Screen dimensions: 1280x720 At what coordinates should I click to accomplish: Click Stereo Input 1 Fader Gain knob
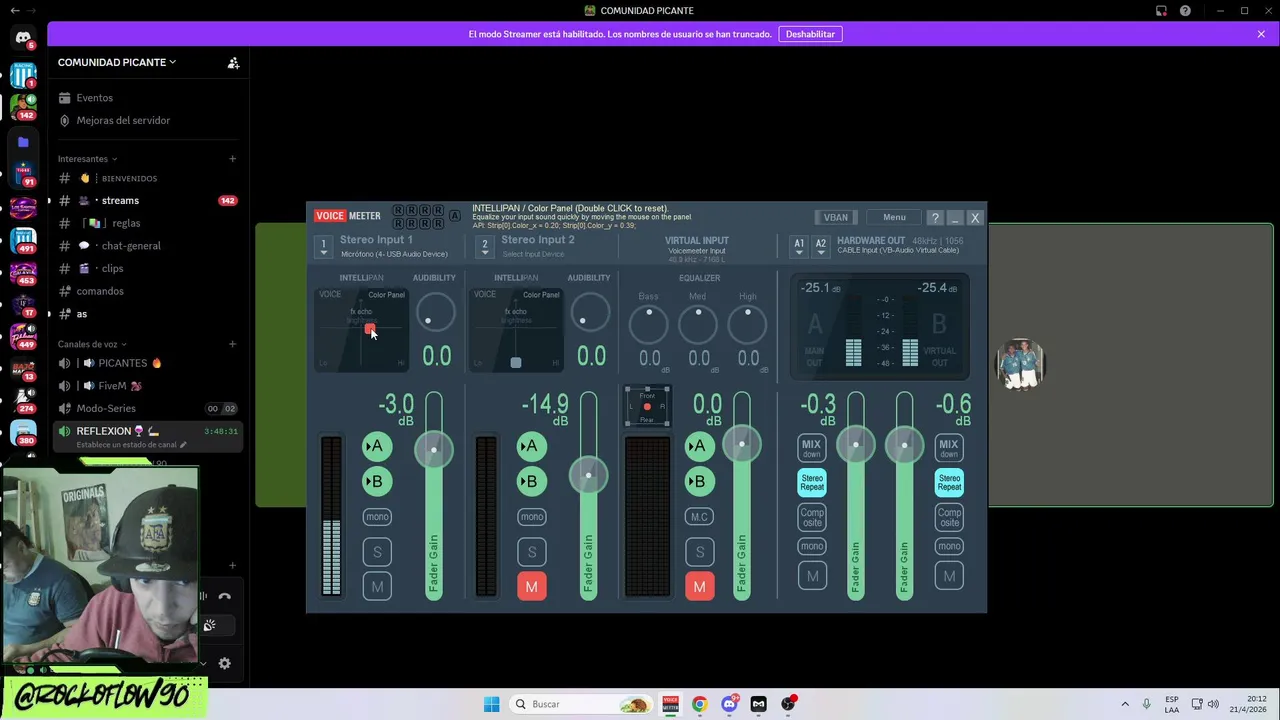[x=433, y=450]
